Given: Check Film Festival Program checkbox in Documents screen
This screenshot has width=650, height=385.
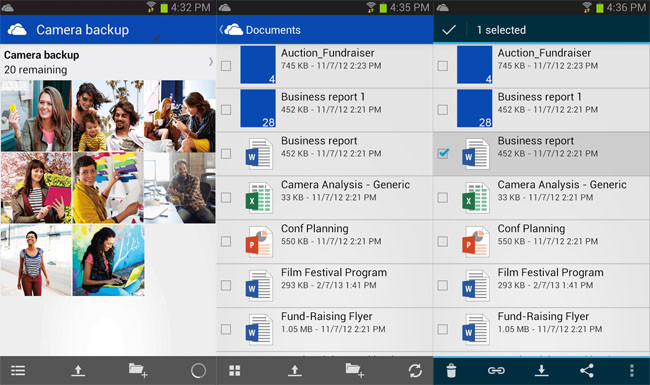Looking at the screenshot, I should tap(226, 286).
